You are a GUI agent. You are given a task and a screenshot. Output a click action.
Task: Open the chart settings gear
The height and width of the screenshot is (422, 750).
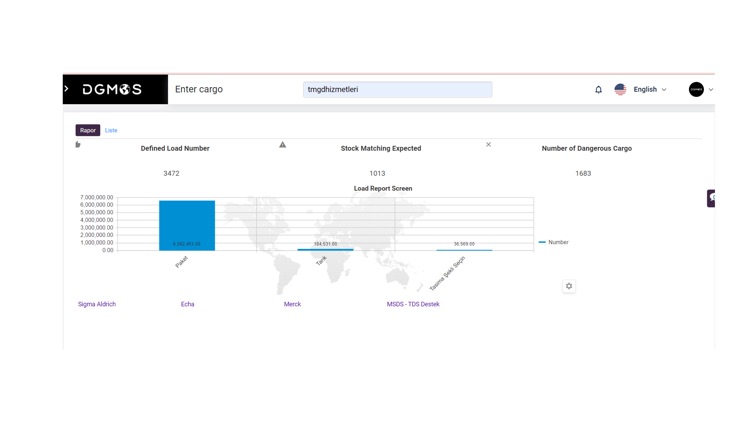(569, 286)
